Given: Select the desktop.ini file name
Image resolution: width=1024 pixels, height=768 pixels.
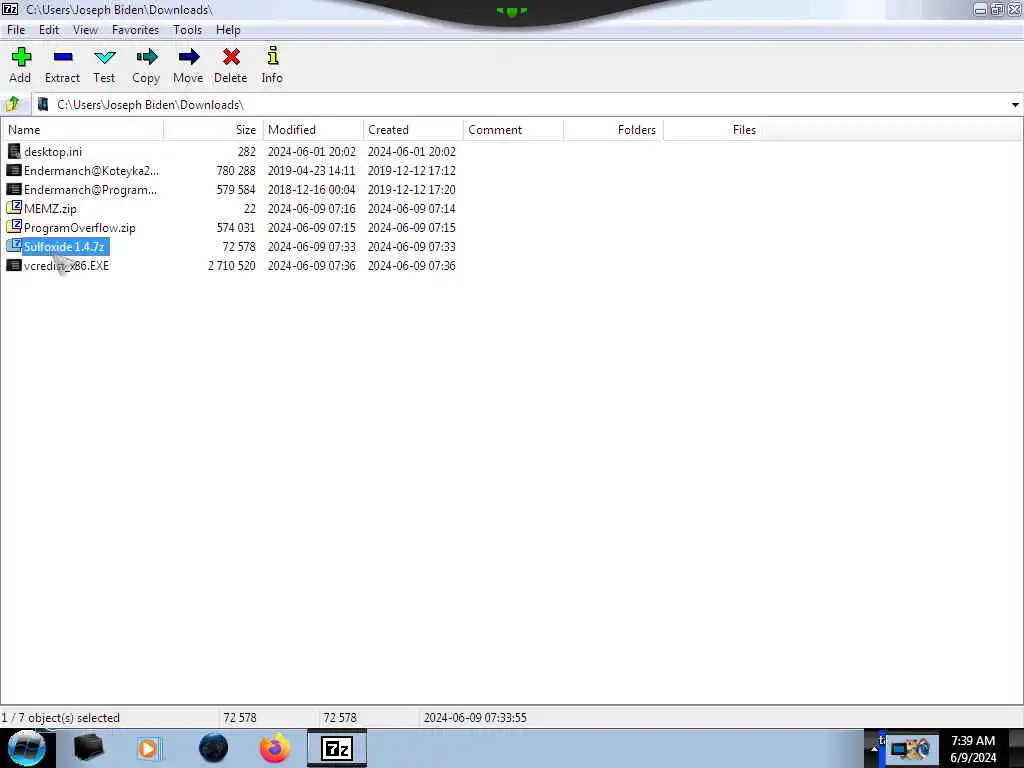Looking at the screenshot, I should coord(53,152).
